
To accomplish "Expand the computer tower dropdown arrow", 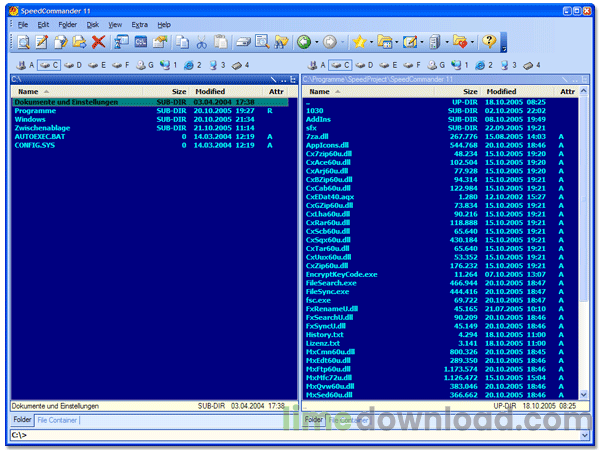I will tap(447, 42).
